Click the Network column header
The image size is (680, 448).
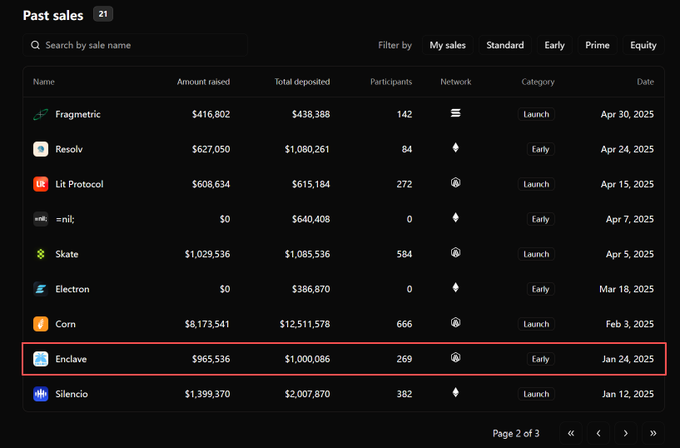tap(456, 82)
